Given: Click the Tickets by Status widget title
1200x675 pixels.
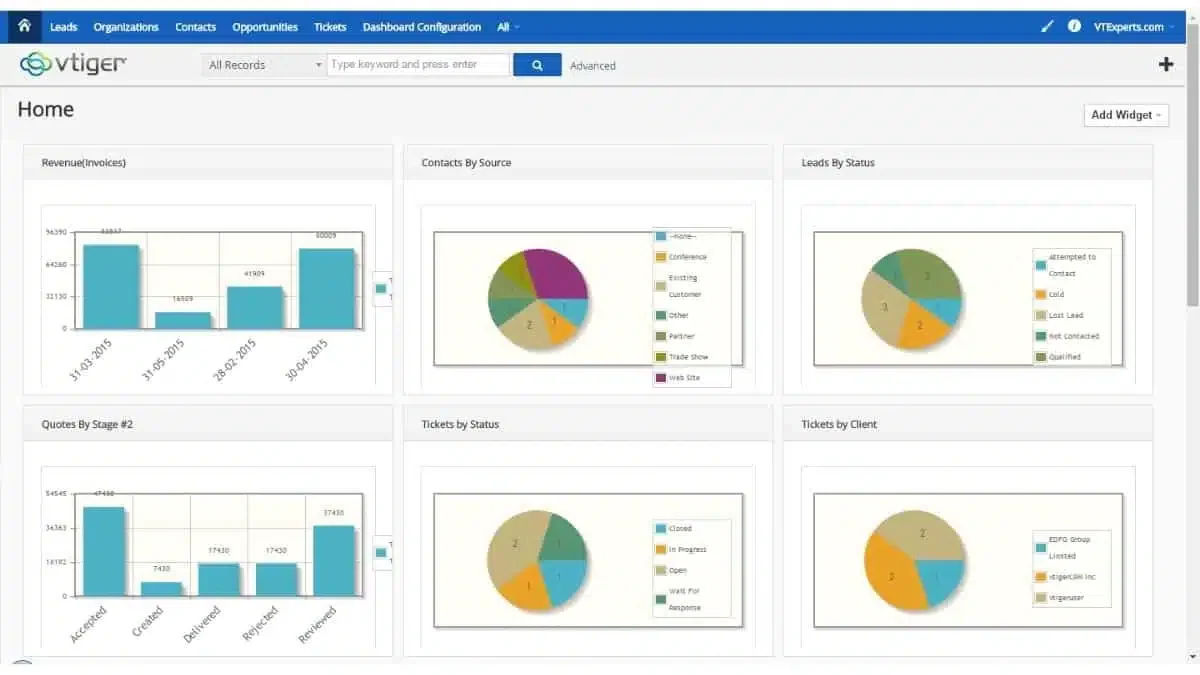Looking at the screenshot, I should click(460, 424).
